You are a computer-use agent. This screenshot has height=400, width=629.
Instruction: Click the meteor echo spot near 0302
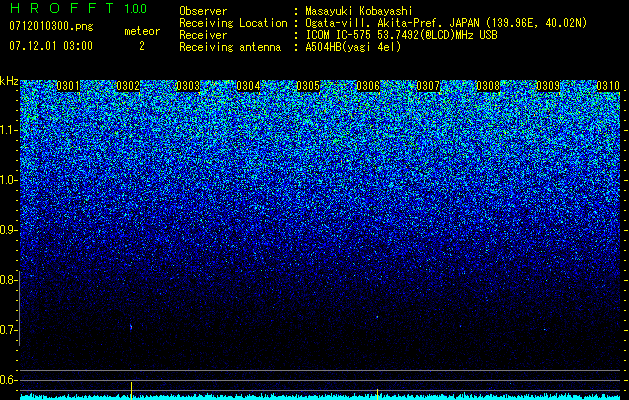pos(131,327)
